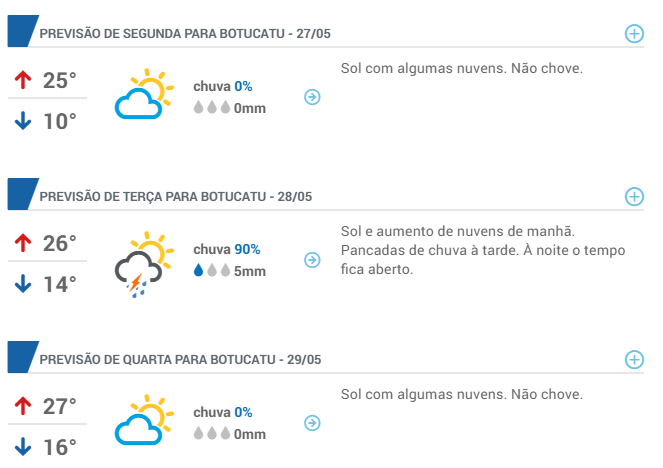Click the gray raindrops beside 0mm on 27/05
Screen dimensions: 663x468
212,107
